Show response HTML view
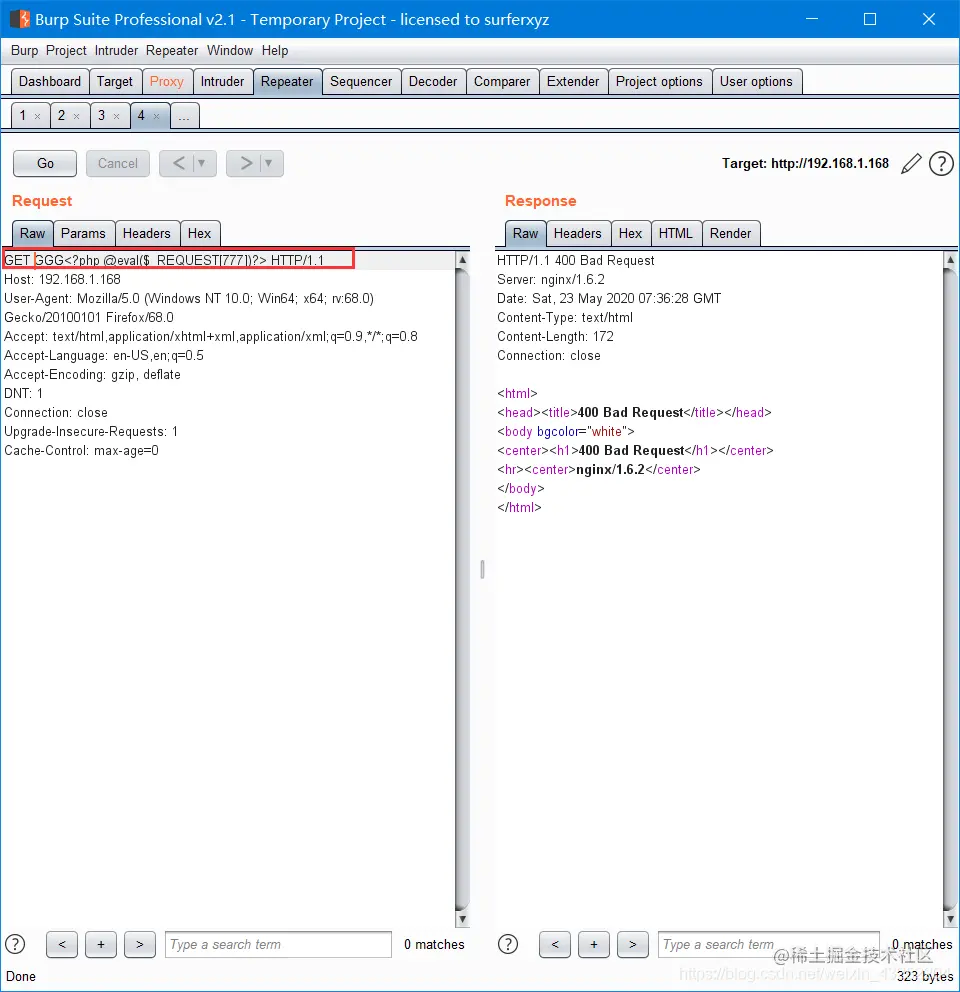The height and width of the screenshot is (992, 960). (x=675, y=233)
